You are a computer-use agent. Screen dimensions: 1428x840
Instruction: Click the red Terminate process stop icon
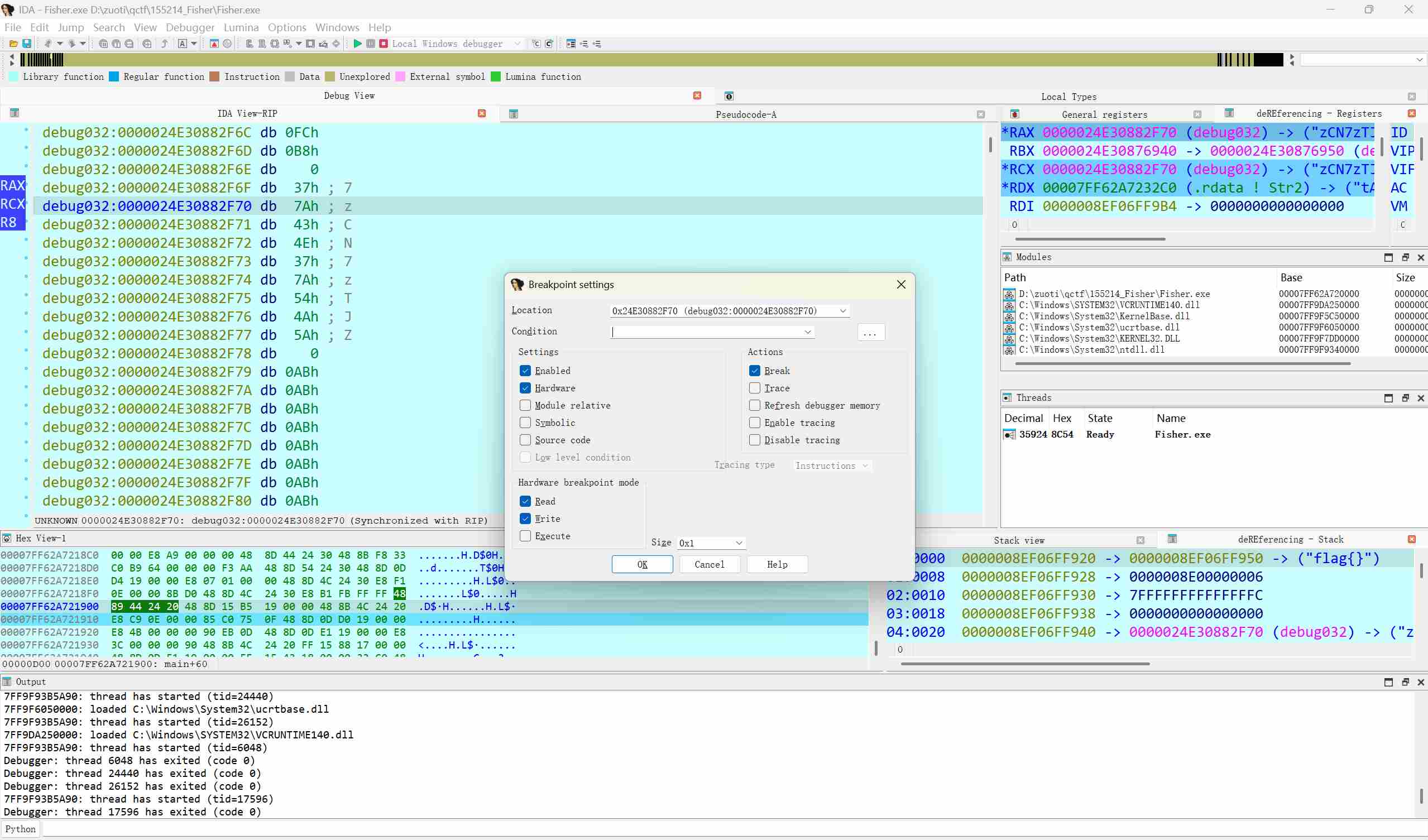click(384, 44)
